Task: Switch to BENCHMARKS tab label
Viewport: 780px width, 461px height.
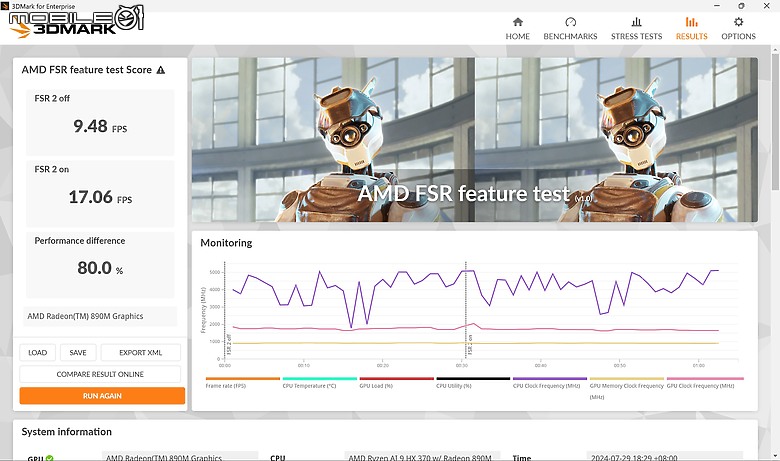Action: 570,36
